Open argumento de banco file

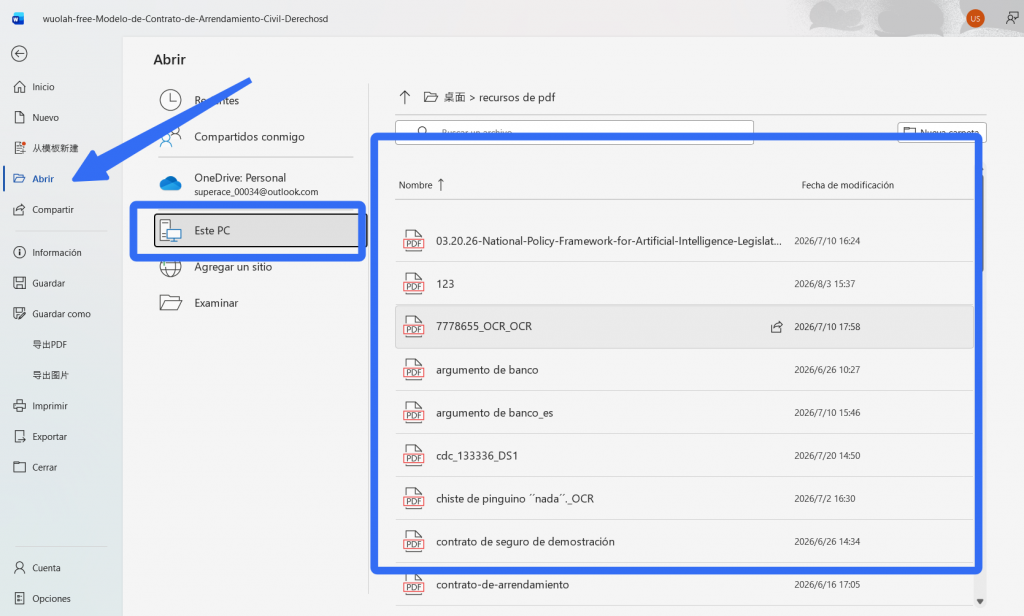[x=684, y=370]
